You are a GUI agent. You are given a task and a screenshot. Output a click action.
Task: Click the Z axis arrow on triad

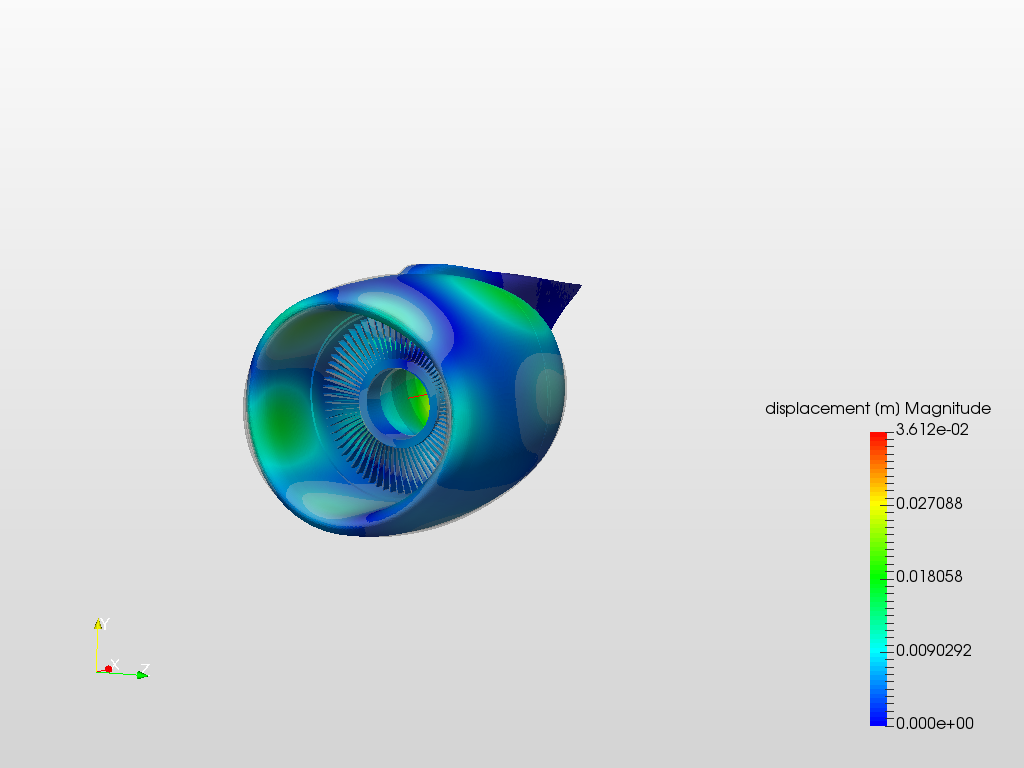[142, 675]
